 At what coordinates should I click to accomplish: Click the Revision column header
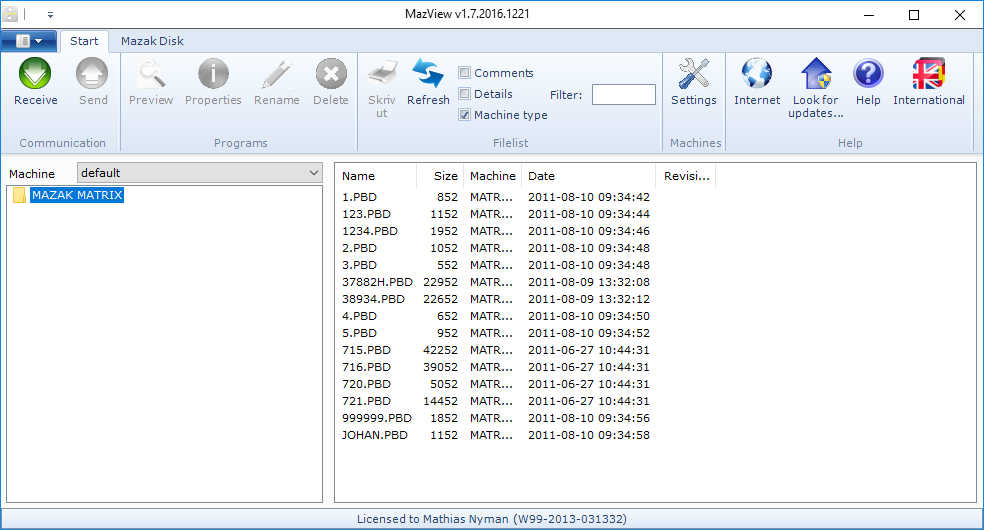tap(687, 176)
